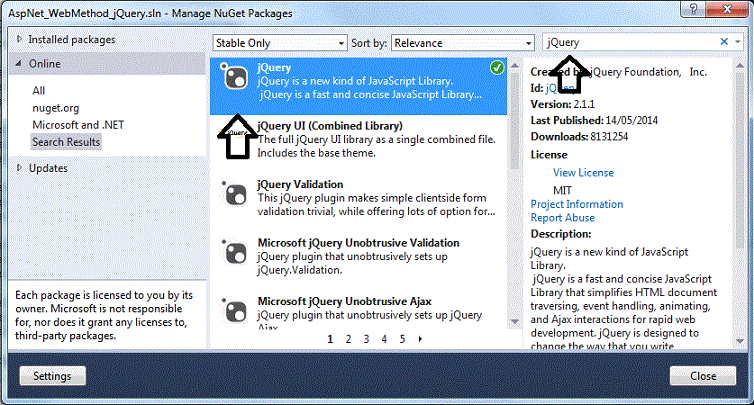
Task: Expand the Updates section
Action: [19, 167]
